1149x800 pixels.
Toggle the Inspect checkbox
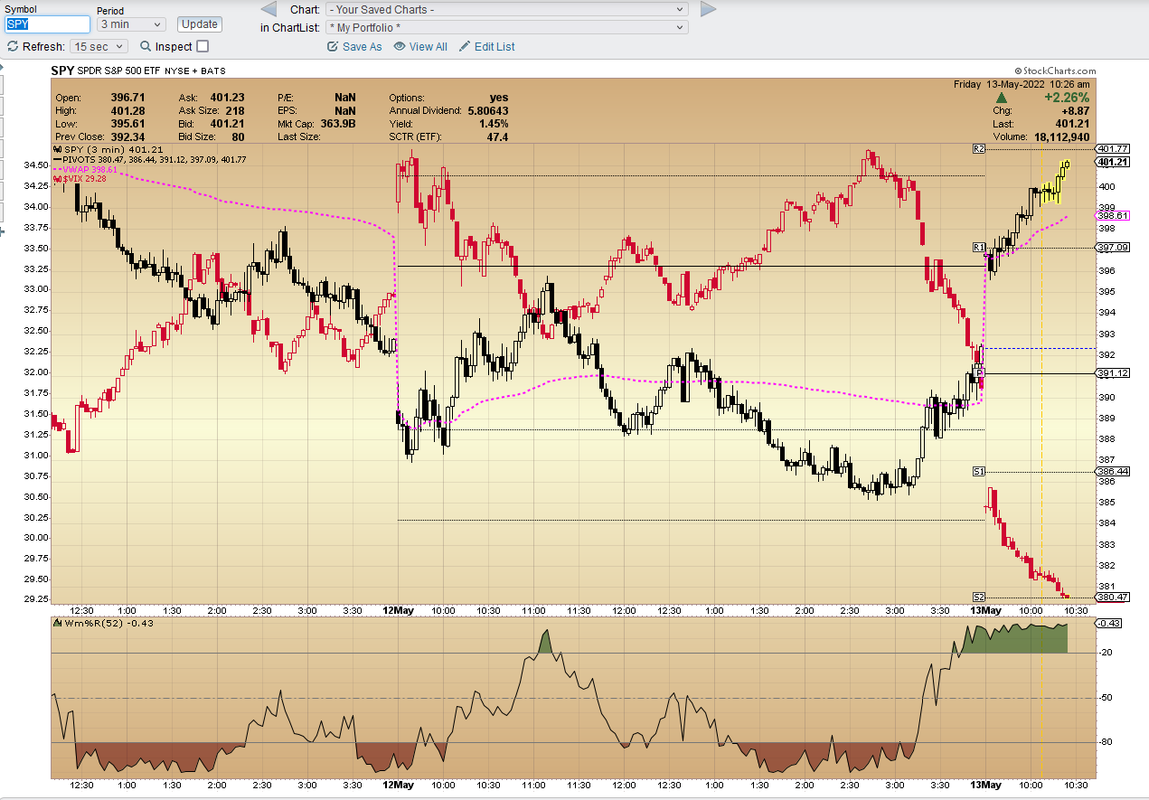(203, 46)
